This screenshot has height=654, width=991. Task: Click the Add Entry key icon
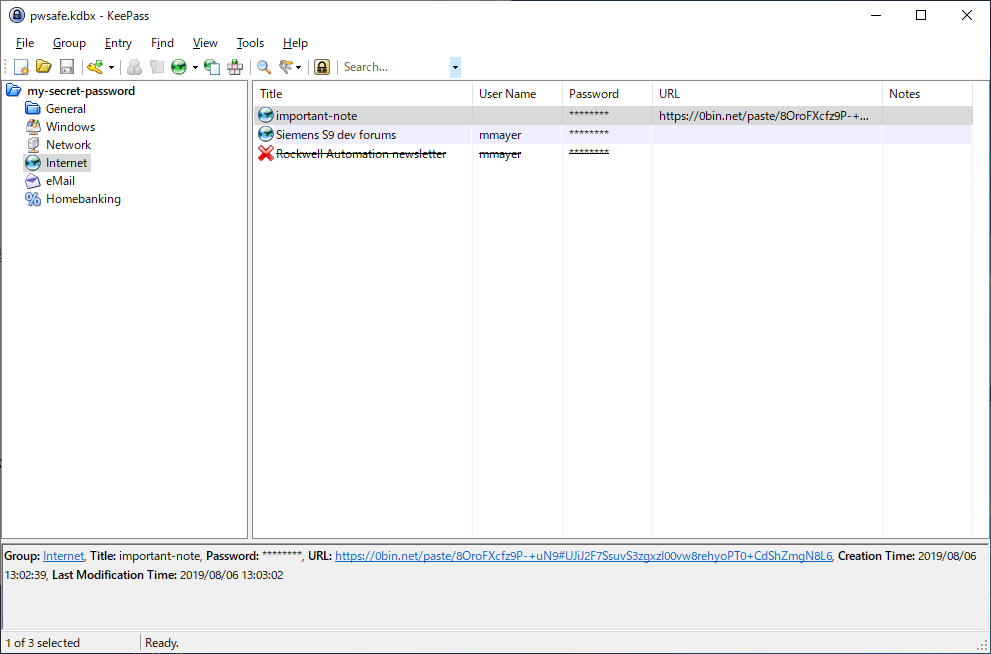(x=95, y=67)
